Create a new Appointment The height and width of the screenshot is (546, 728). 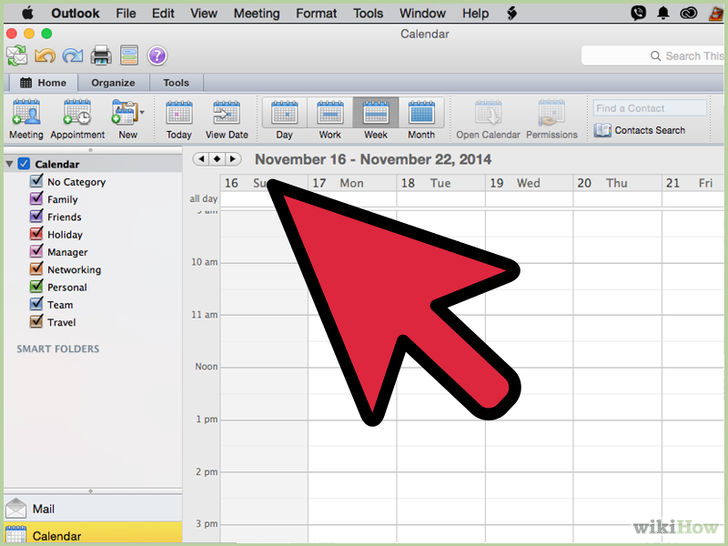(x=78, y=119)
